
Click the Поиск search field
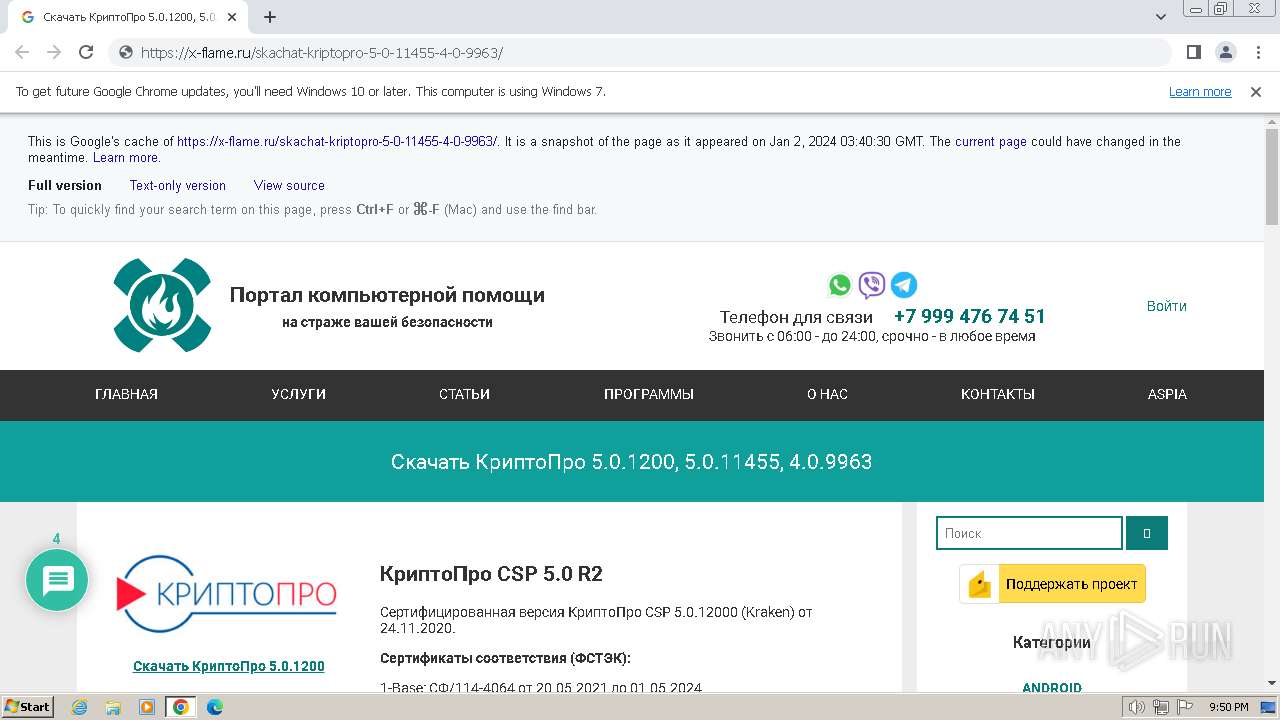tap(1029, 533)
